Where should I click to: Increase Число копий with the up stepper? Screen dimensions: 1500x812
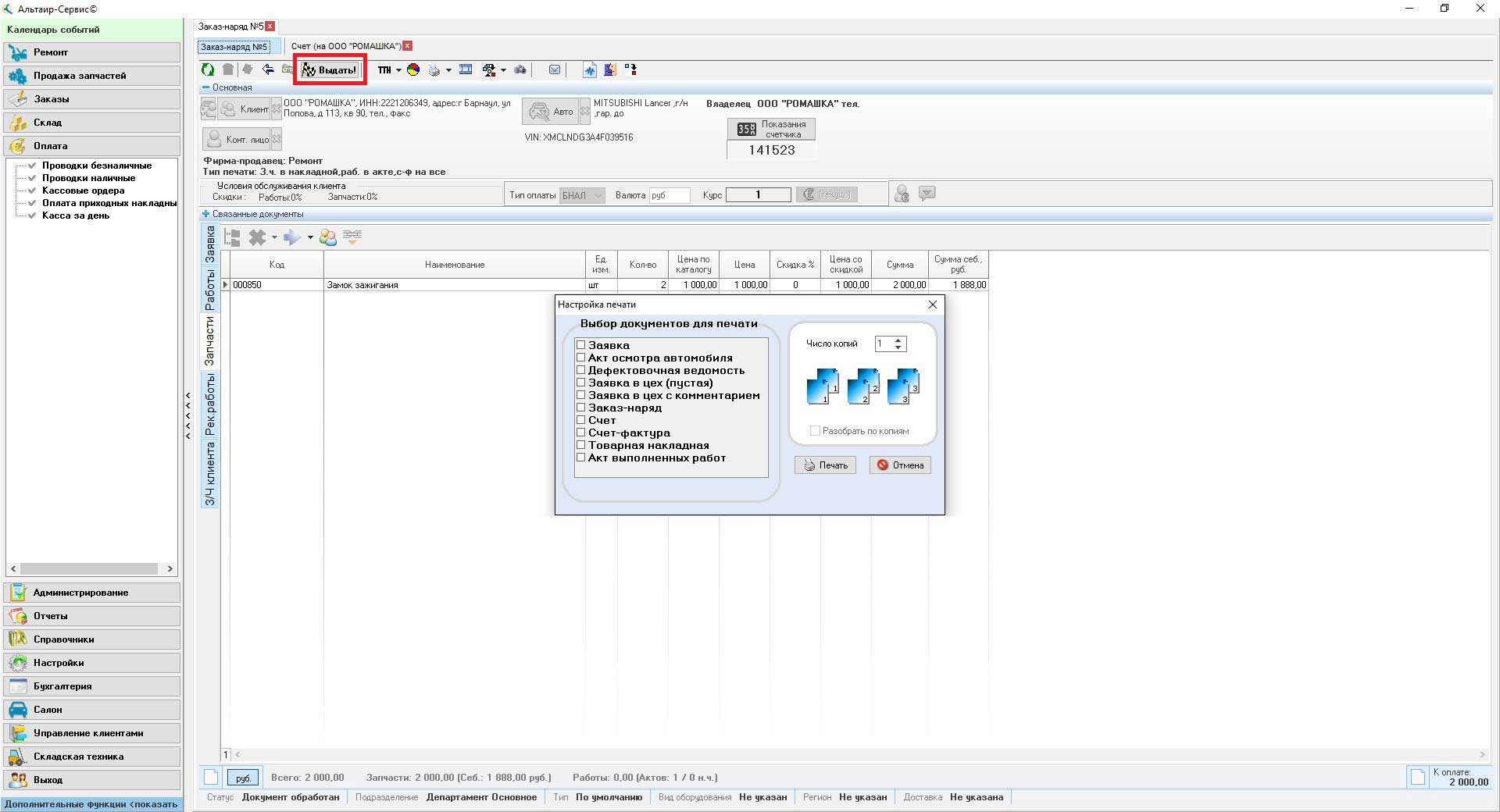[898, 340]
